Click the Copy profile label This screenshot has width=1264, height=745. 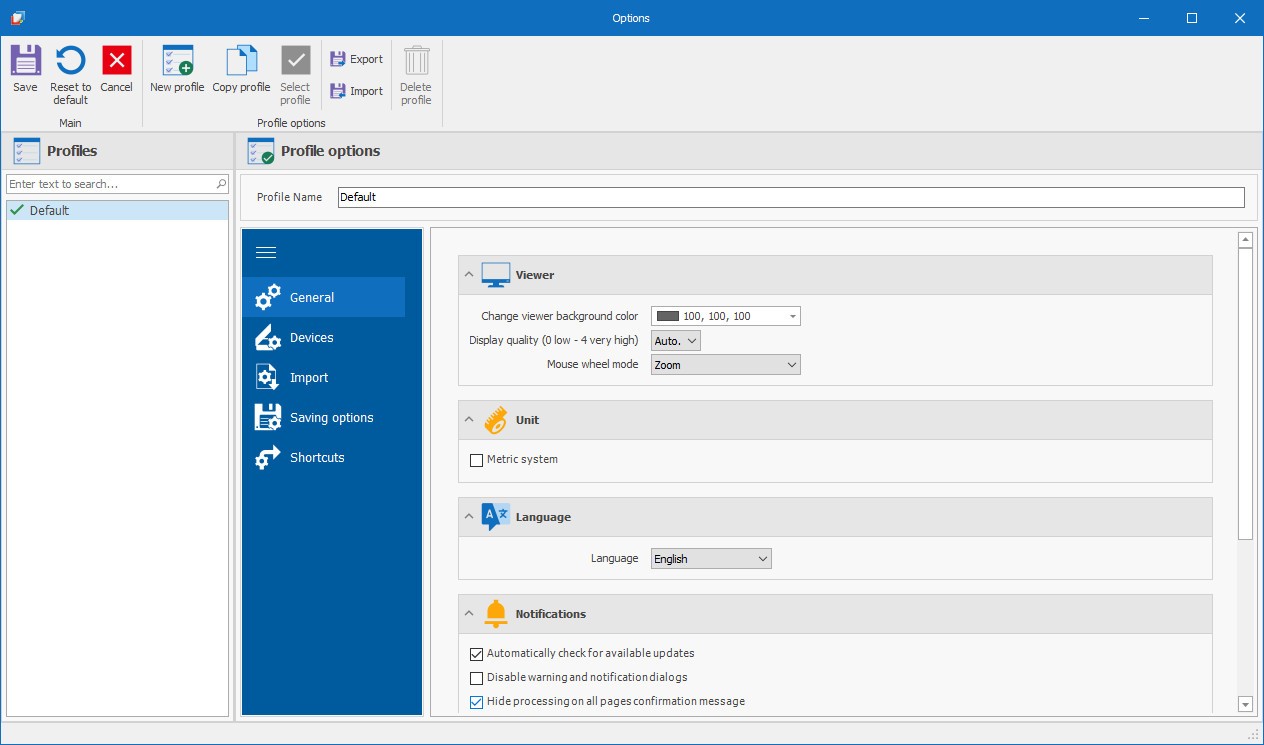pos(241,87)
